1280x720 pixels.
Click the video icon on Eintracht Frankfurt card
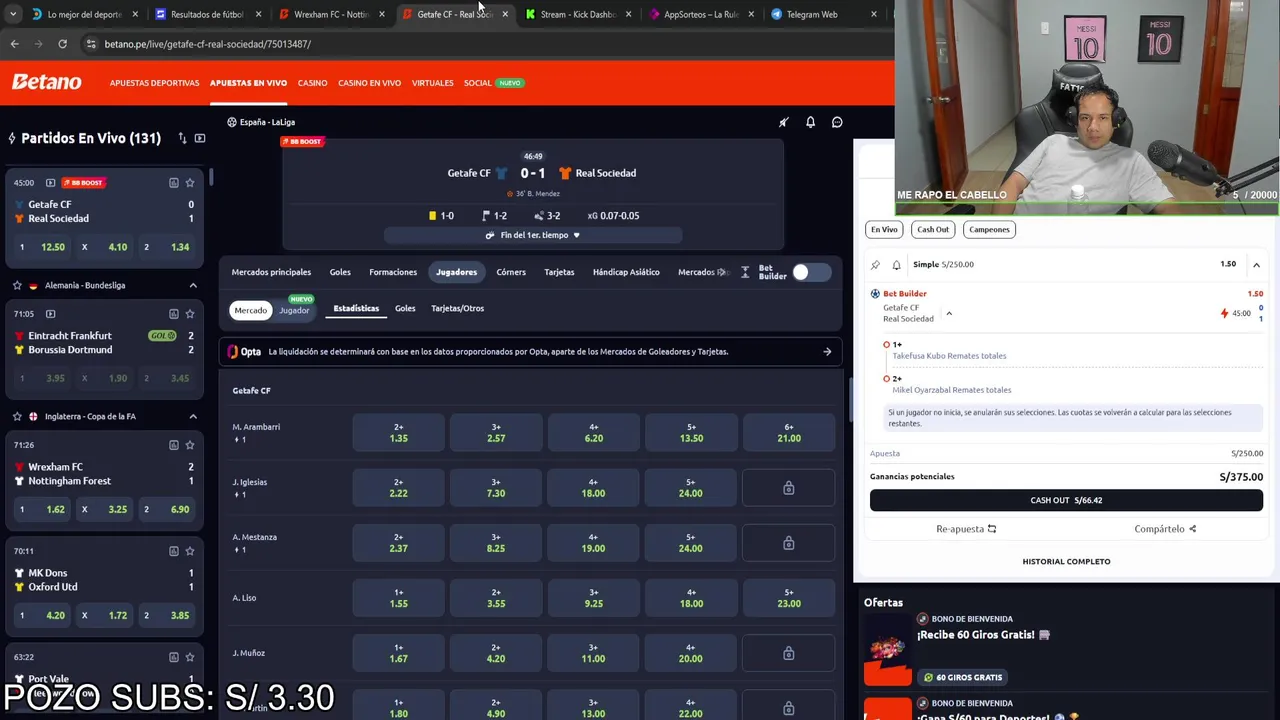pyautogui.click(x=50, y=314)
